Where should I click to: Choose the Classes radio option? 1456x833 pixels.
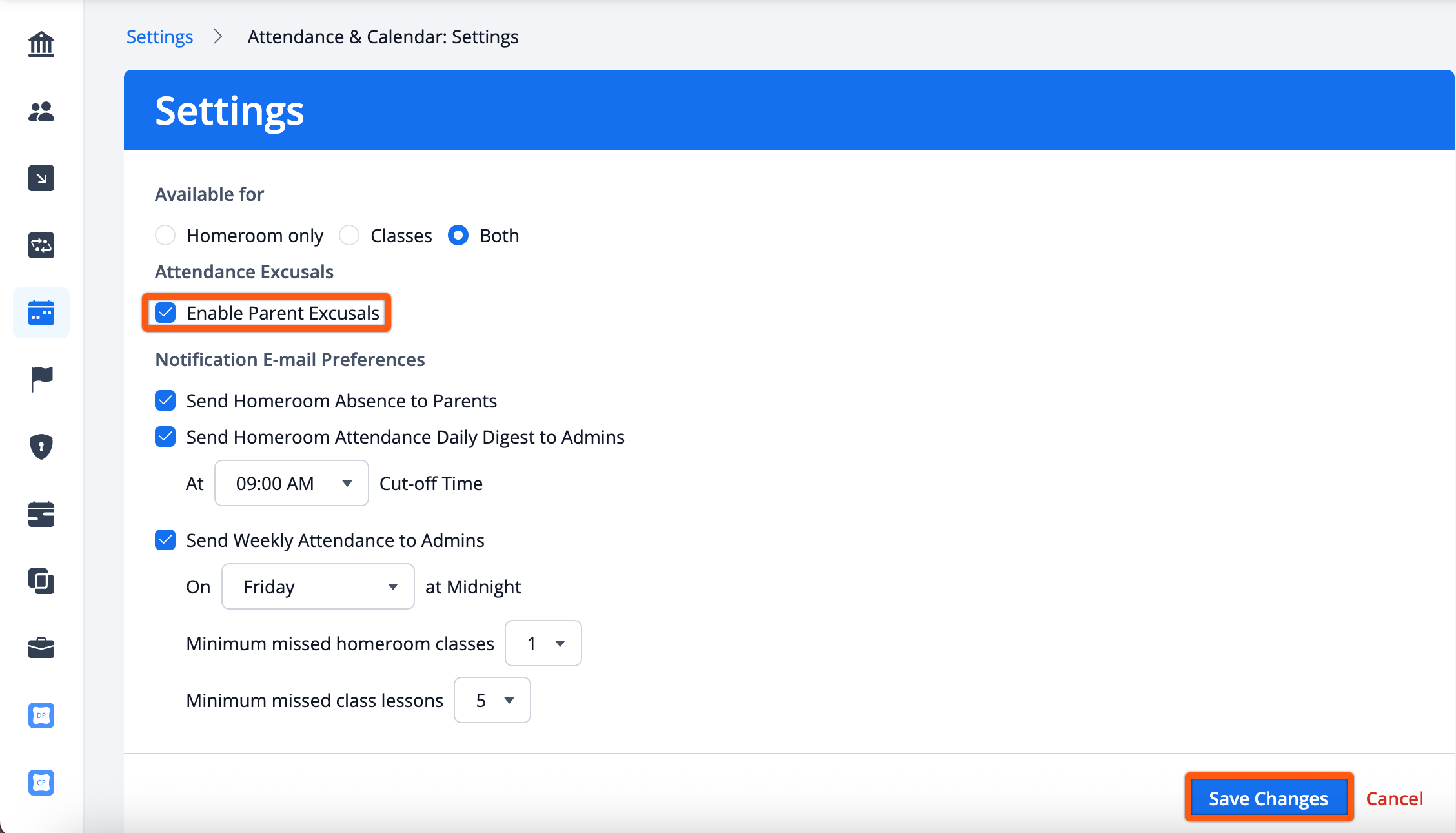tap(349, 235)
